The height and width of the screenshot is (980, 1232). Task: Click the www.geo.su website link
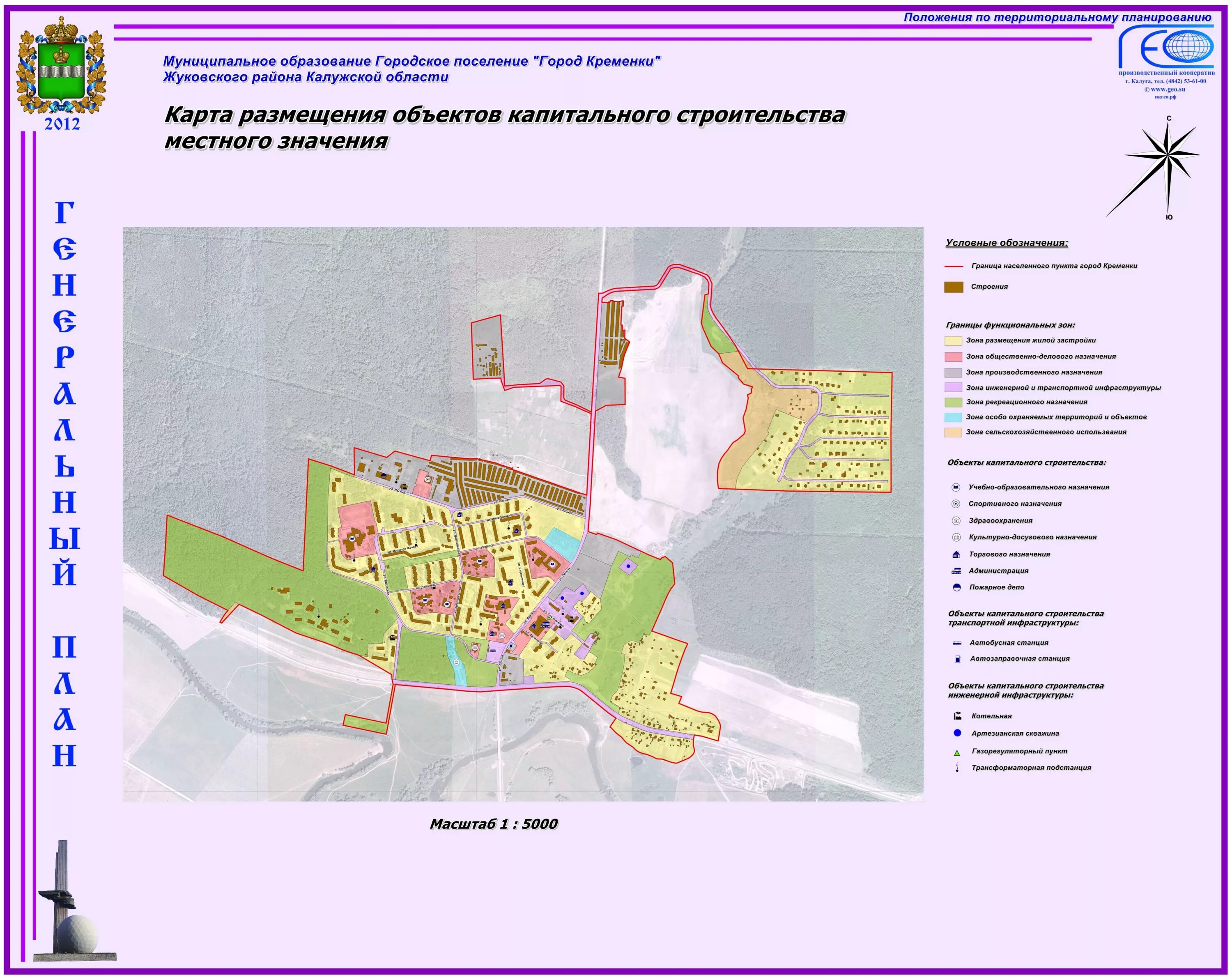[1168, 89]
